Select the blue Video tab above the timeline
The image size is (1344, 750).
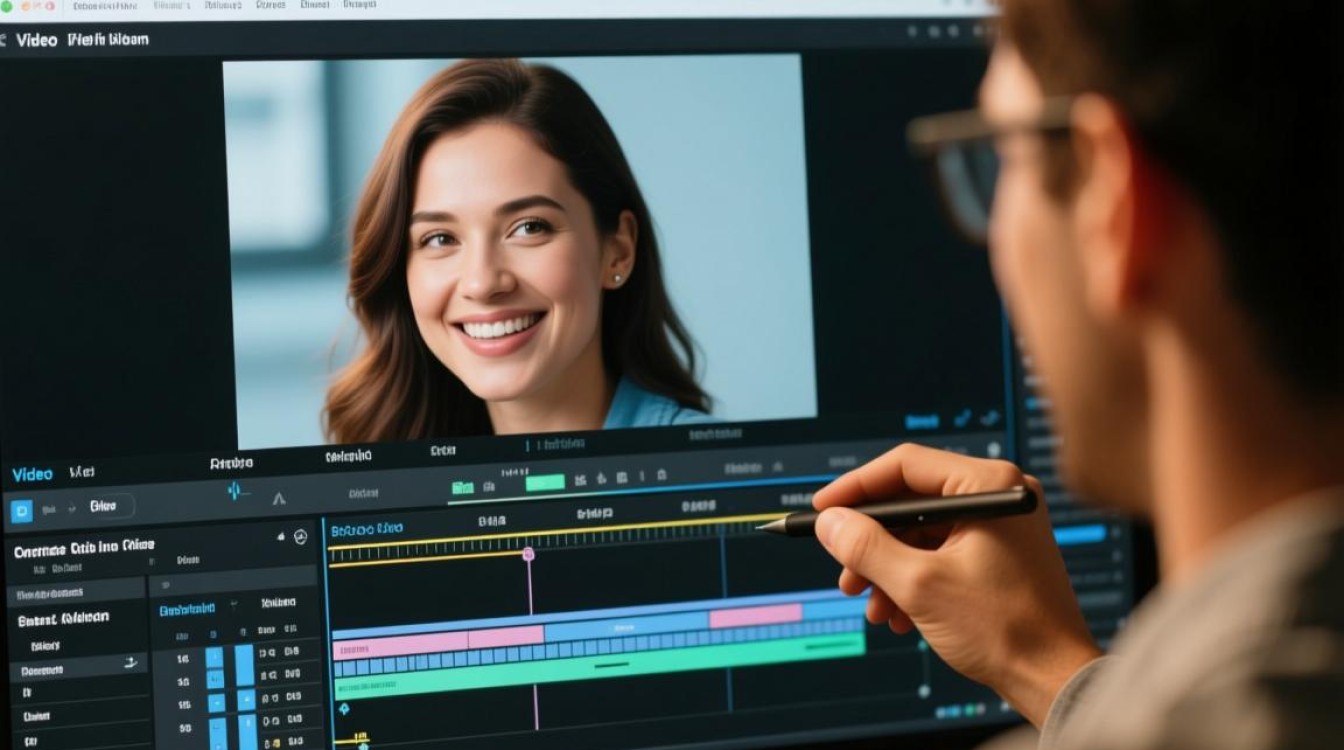click(32, 474)
